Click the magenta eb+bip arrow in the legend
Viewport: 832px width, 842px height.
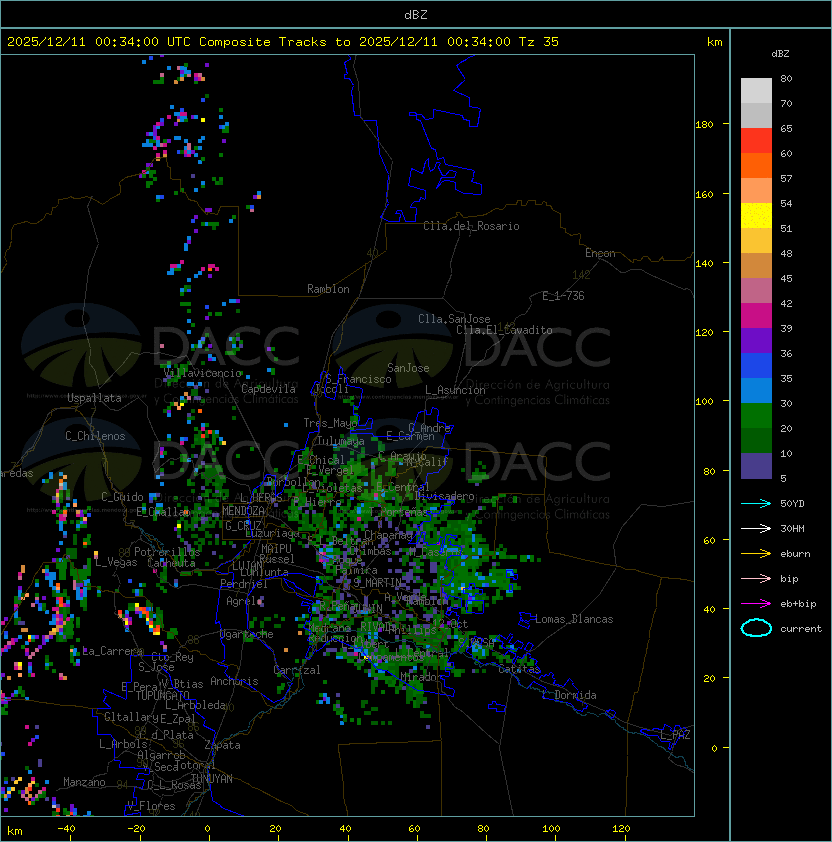point(756,604)
